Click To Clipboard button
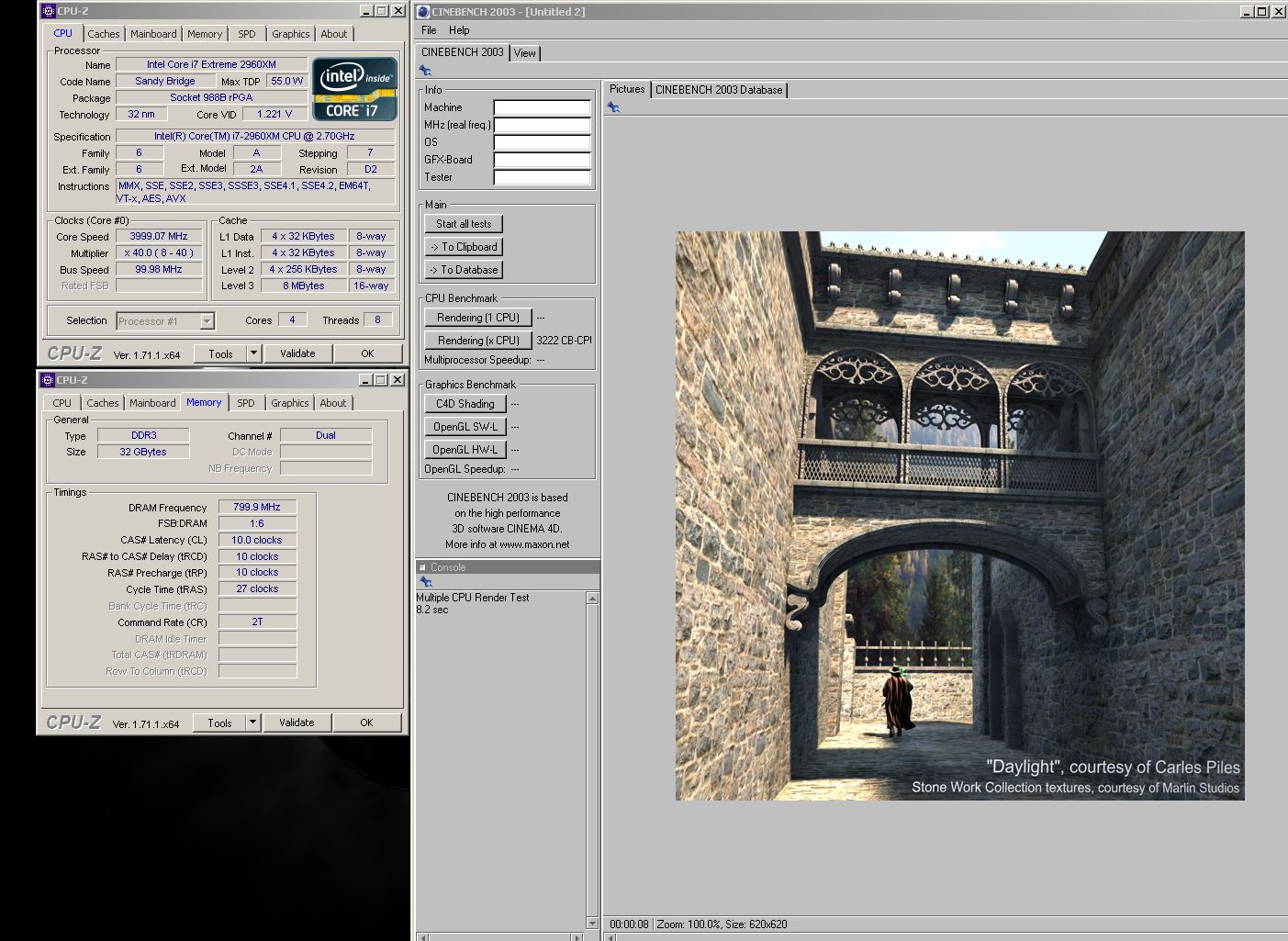 tap(464, 247)
